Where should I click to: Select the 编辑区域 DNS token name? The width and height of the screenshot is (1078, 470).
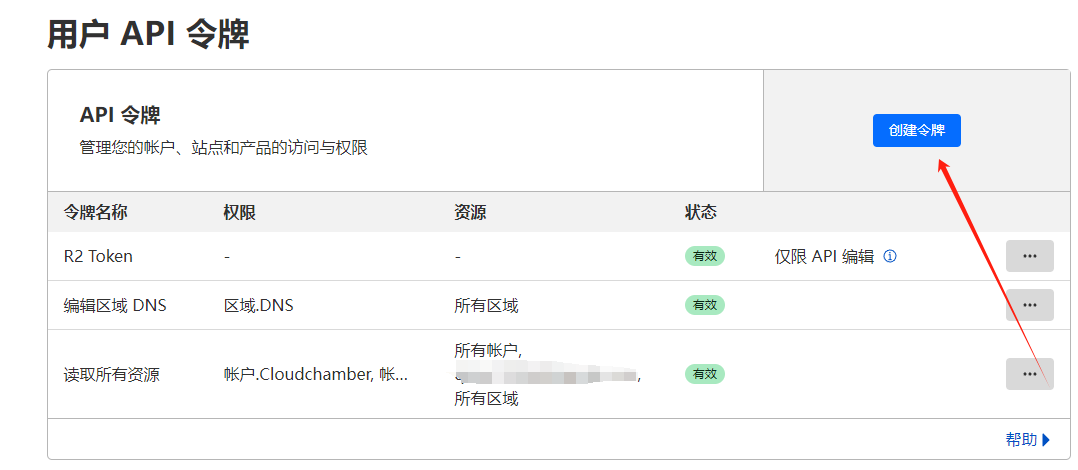pos(115,305)
